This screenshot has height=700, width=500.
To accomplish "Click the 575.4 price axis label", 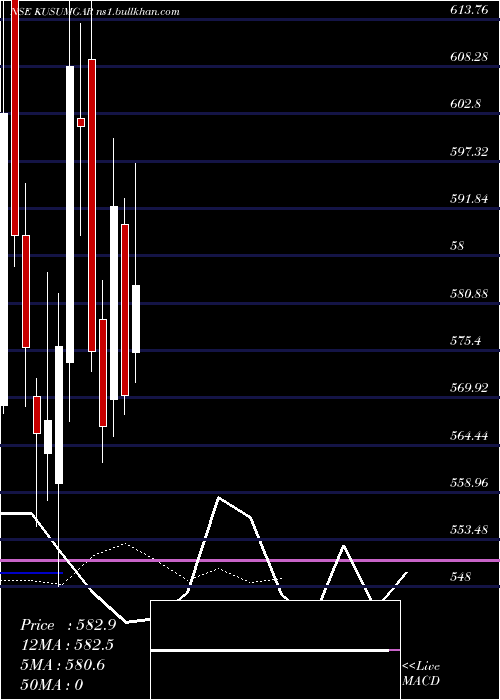I will tap(465, 341).
